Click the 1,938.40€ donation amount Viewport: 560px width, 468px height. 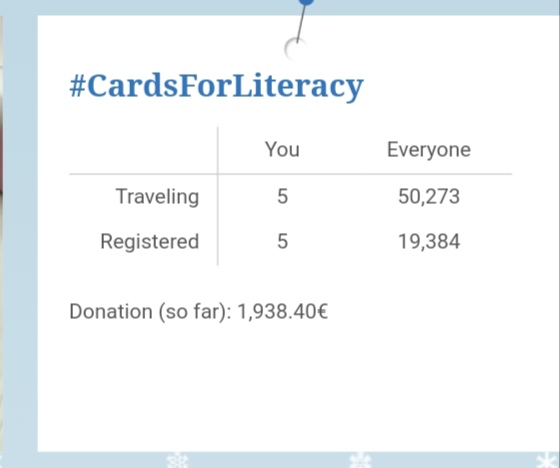pos(282,312)
